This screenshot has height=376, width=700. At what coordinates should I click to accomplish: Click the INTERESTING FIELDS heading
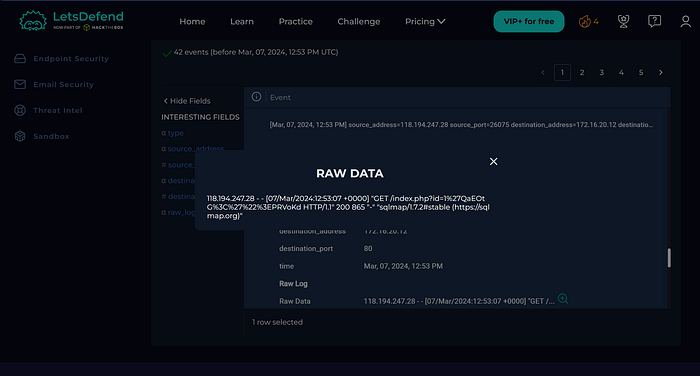pos(200,117)
